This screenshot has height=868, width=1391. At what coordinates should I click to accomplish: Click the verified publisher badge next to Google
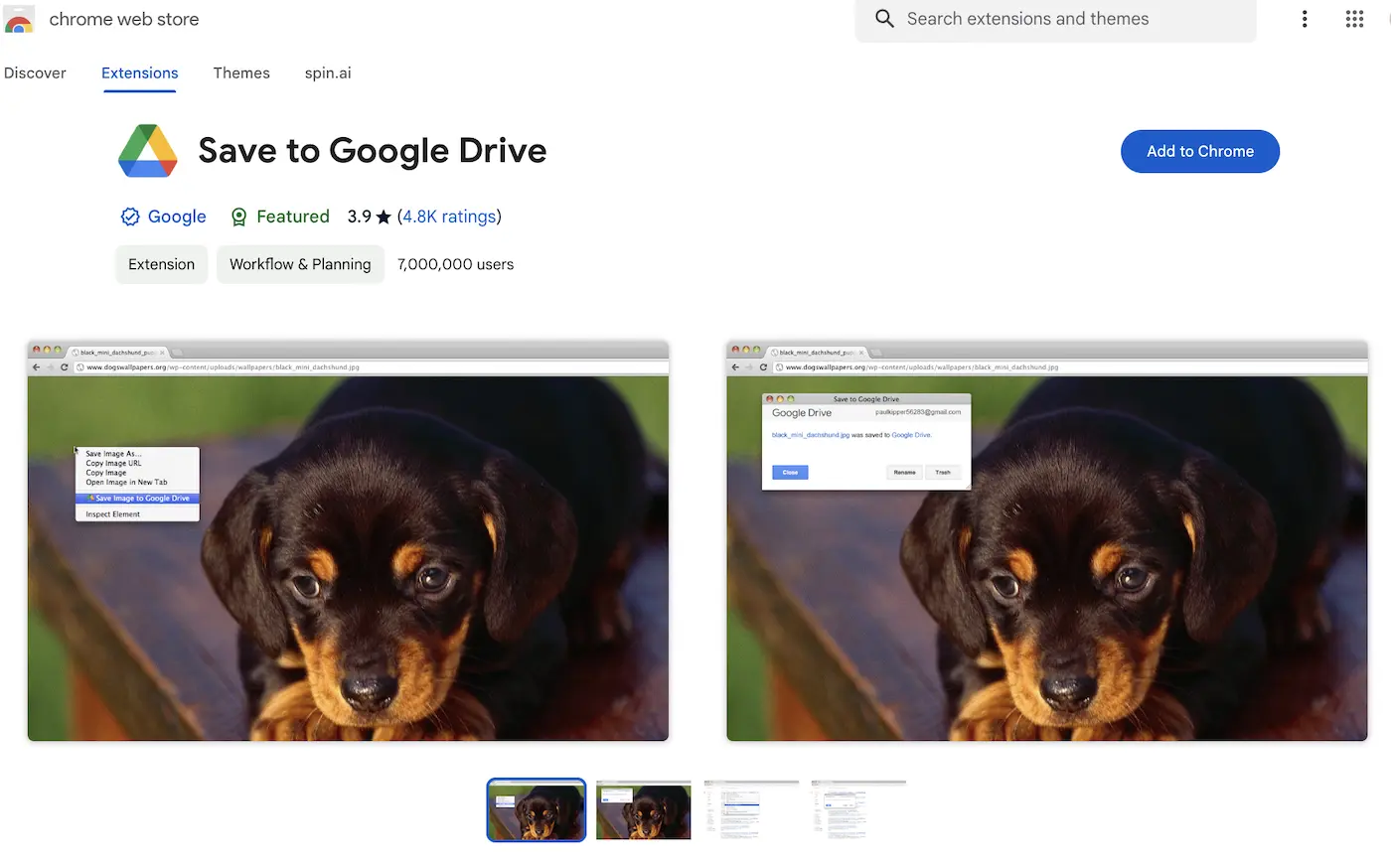pyautogui.click(x=130, y=217)
